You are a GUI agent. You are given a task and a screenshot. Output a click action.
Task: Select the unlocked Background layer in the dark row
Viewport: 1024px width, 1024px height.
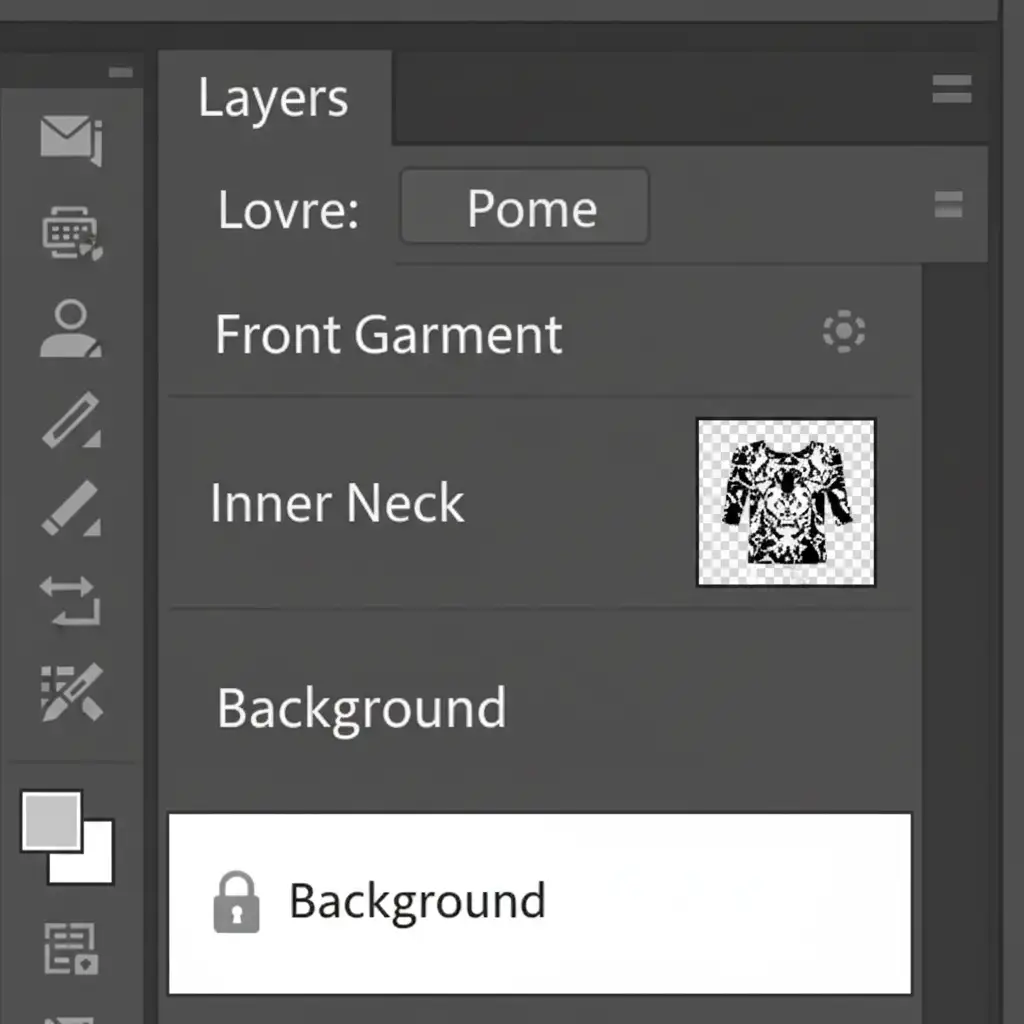[362, 708]
